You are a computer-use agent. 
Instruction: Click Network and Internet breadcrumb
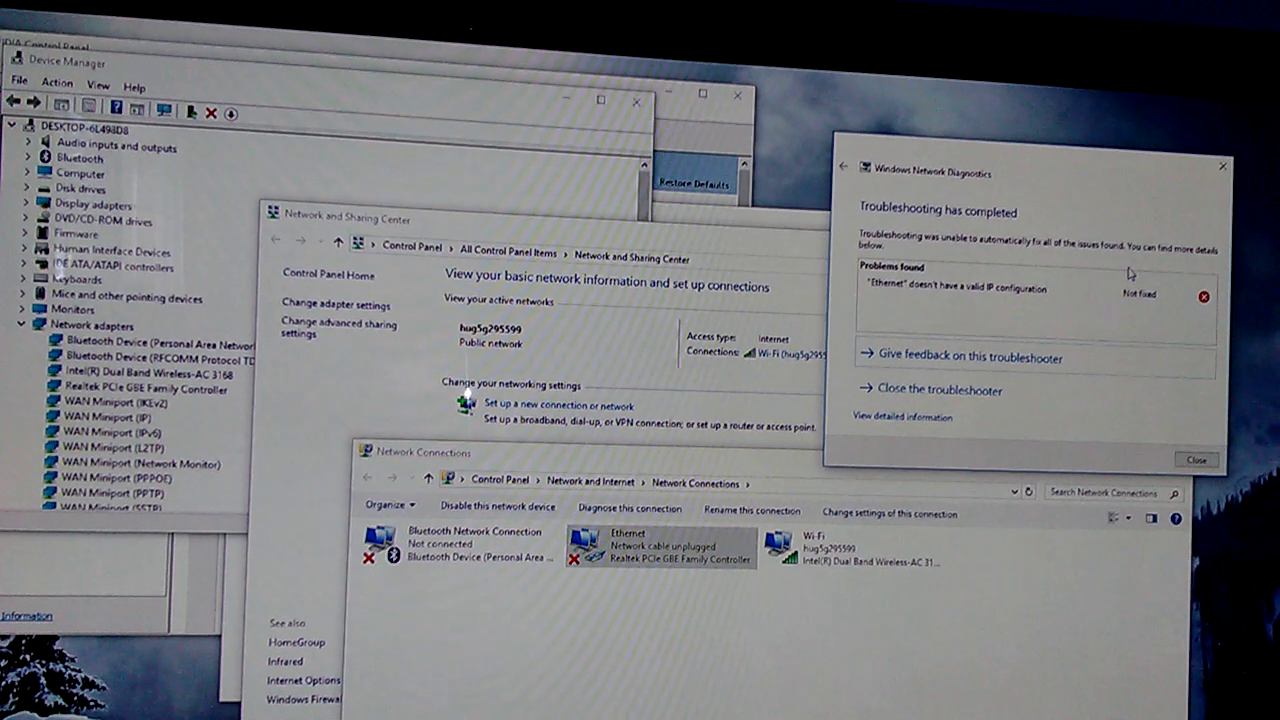coord(590,481)
